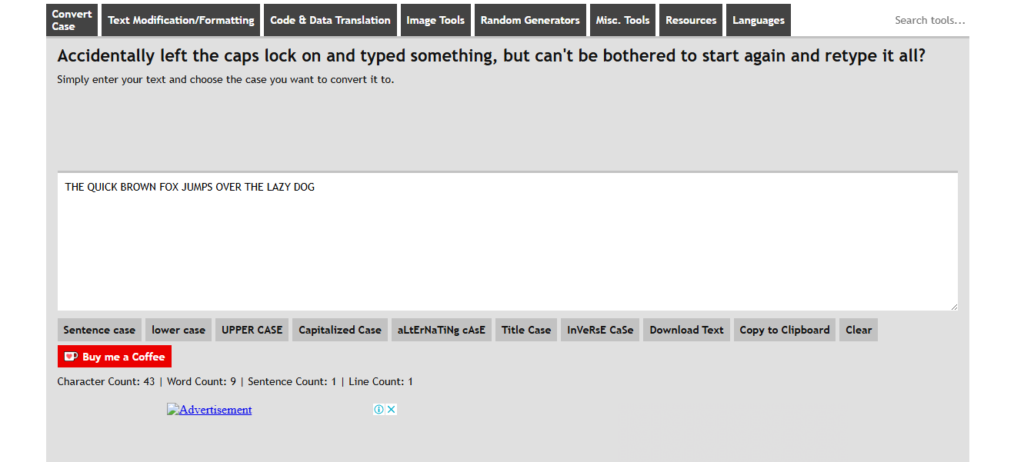The width and height of the screenshot is (1024, 462).
Task: Click the textarea resize handle
Action: [x=953, y=306]
